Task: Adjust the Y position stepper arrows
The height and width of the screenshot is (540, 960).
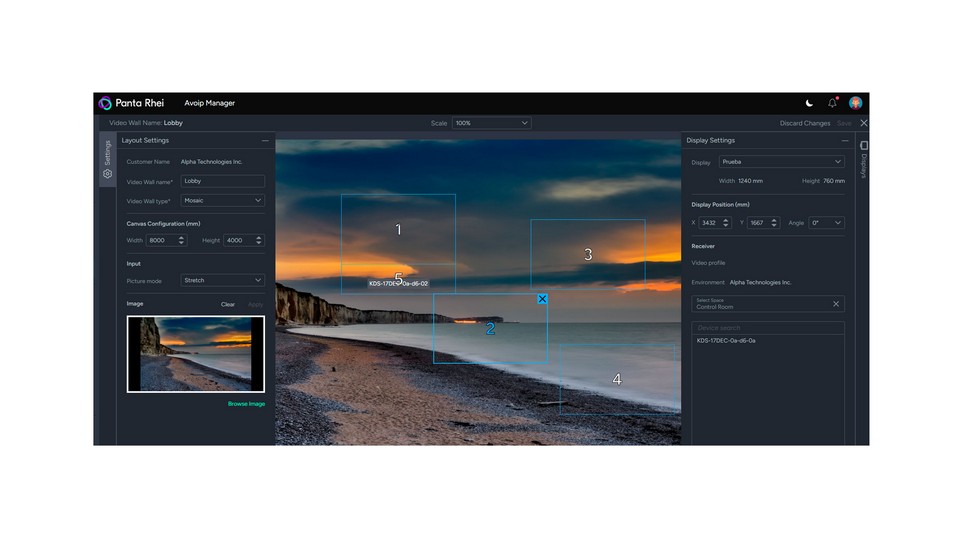Action: 774,223
